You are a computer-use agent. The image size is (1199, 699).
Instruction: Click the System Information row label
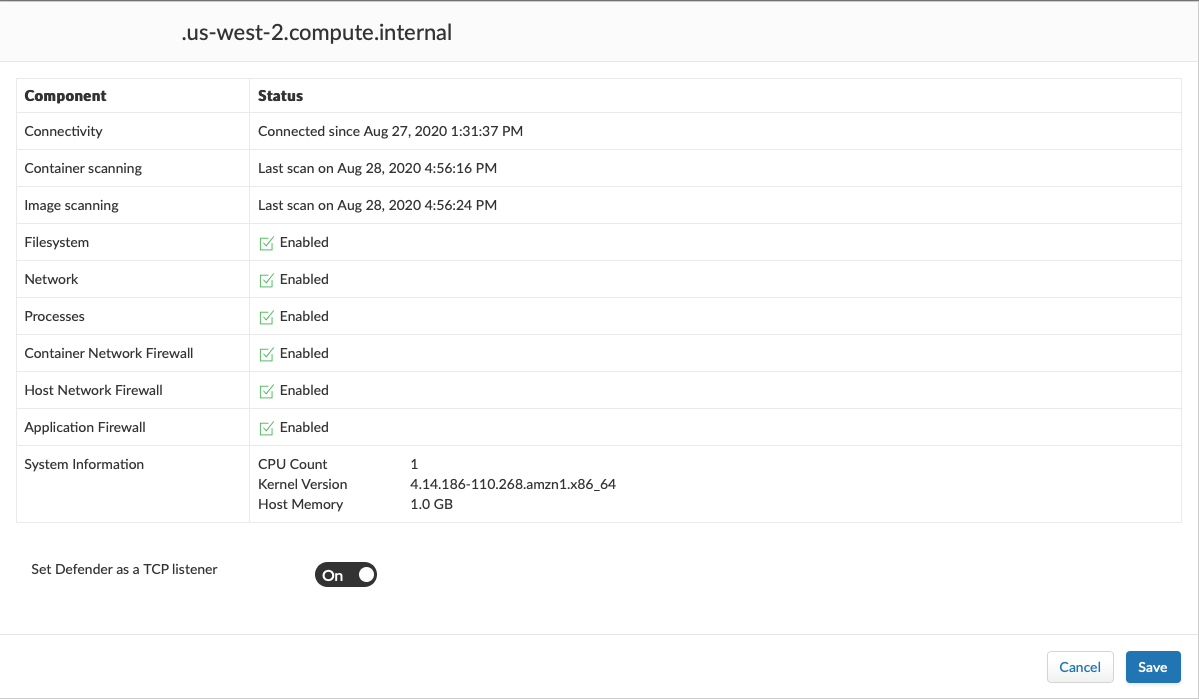click(x=84, y=464)
